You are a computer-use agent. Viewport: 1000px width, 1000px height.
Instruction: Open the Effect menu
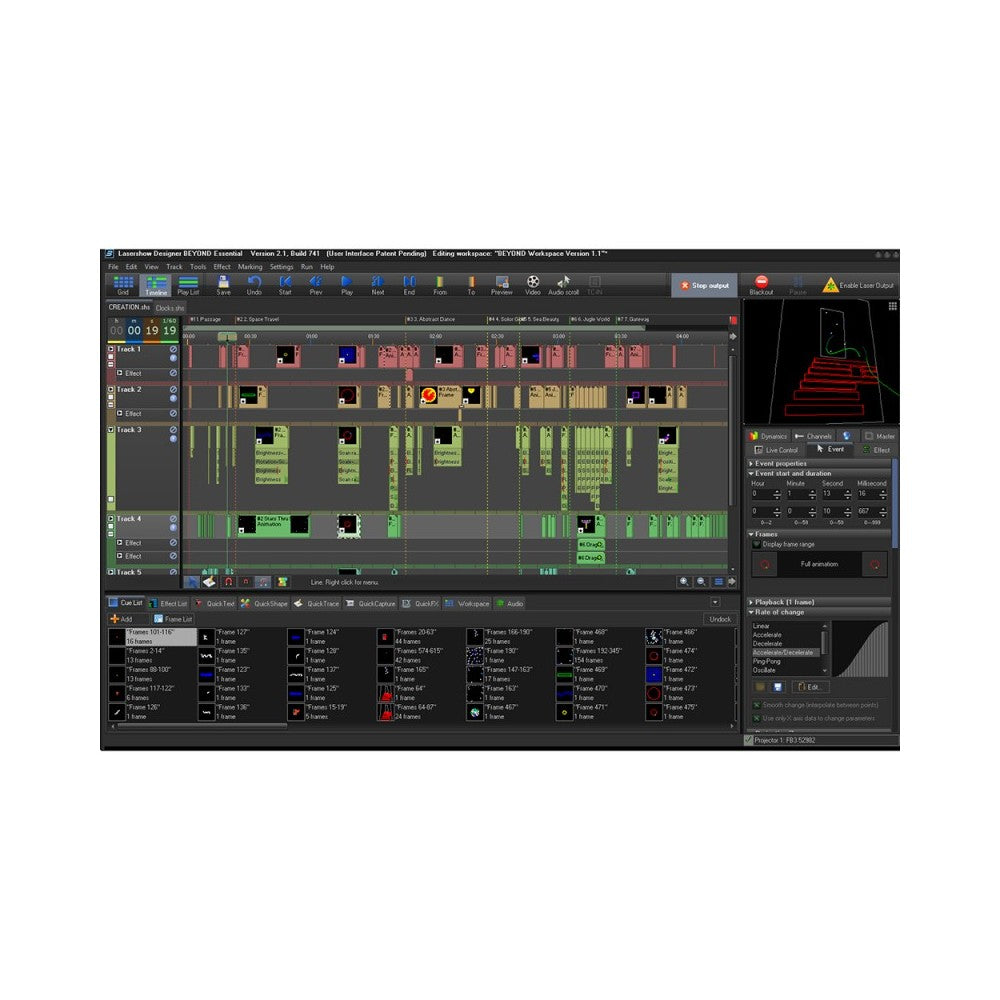(221, 267)
